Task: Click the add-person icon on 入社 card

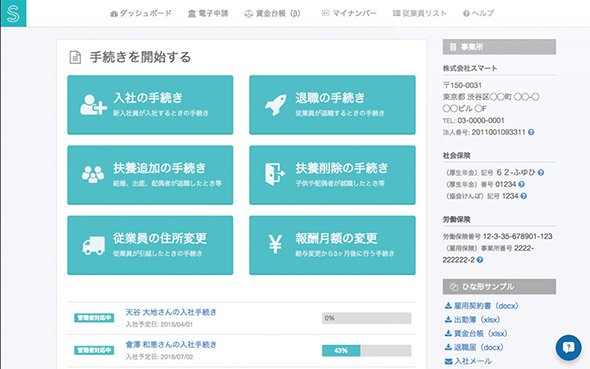Action: click(93, 105)
